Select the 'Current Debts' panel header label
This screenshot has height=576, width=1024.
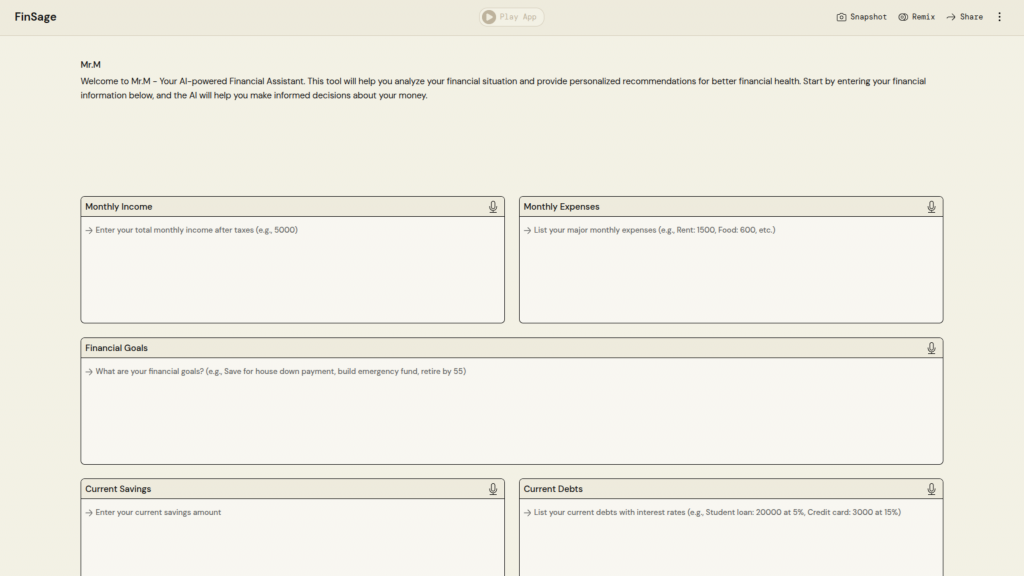coord(553,489)
